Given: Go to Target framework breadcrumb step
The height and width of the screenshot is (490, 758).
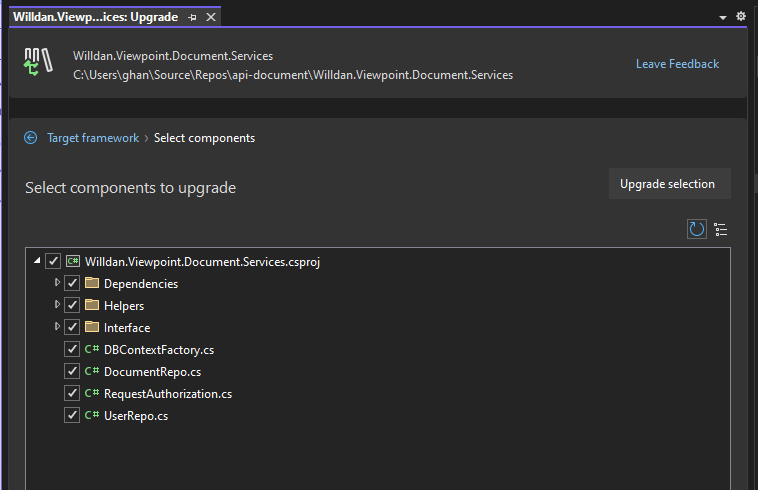Looking at the screenshot, I should (x=93, y=138).
